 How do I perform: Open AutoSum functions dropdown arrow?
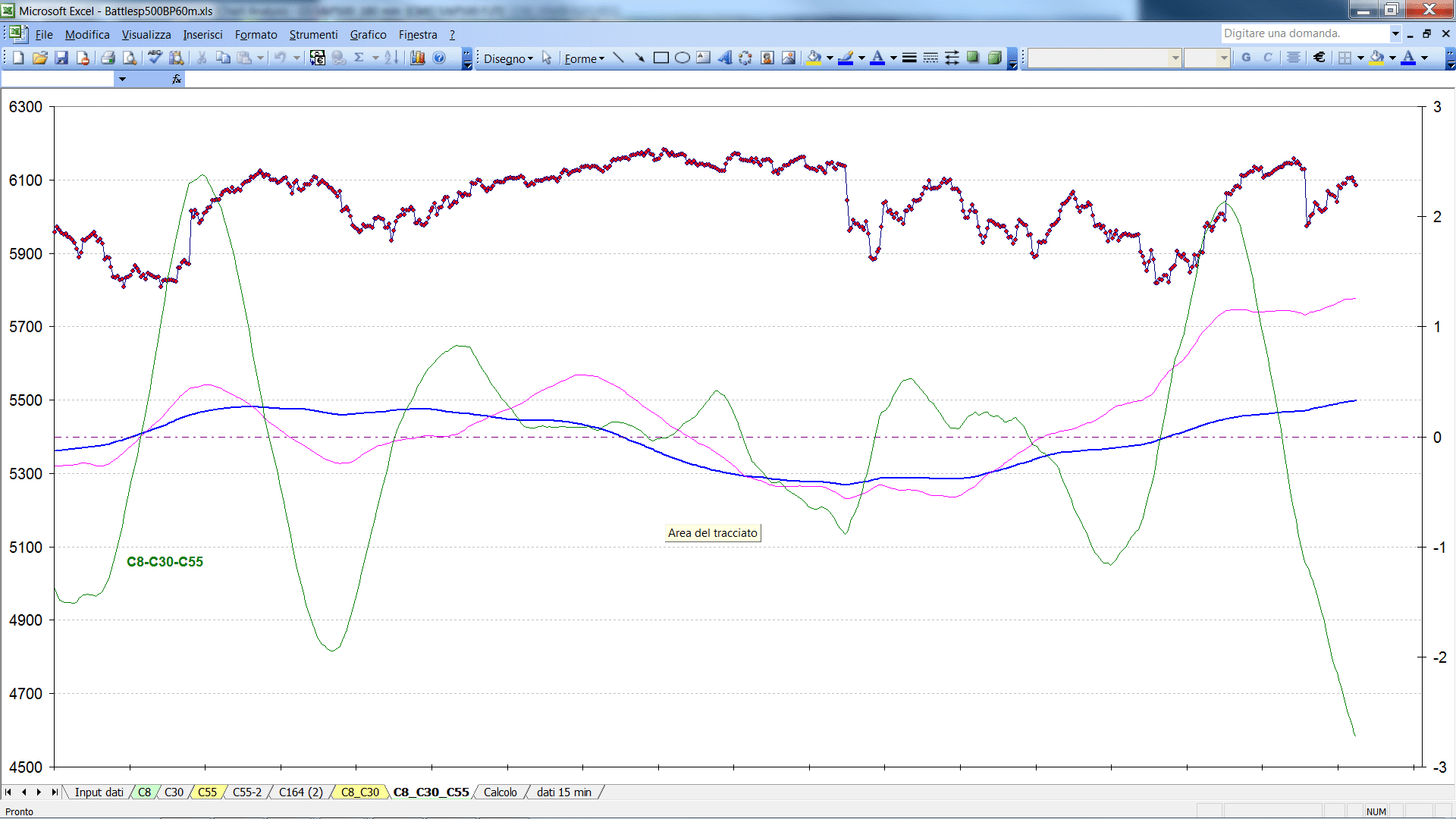(x=375, y=58)
